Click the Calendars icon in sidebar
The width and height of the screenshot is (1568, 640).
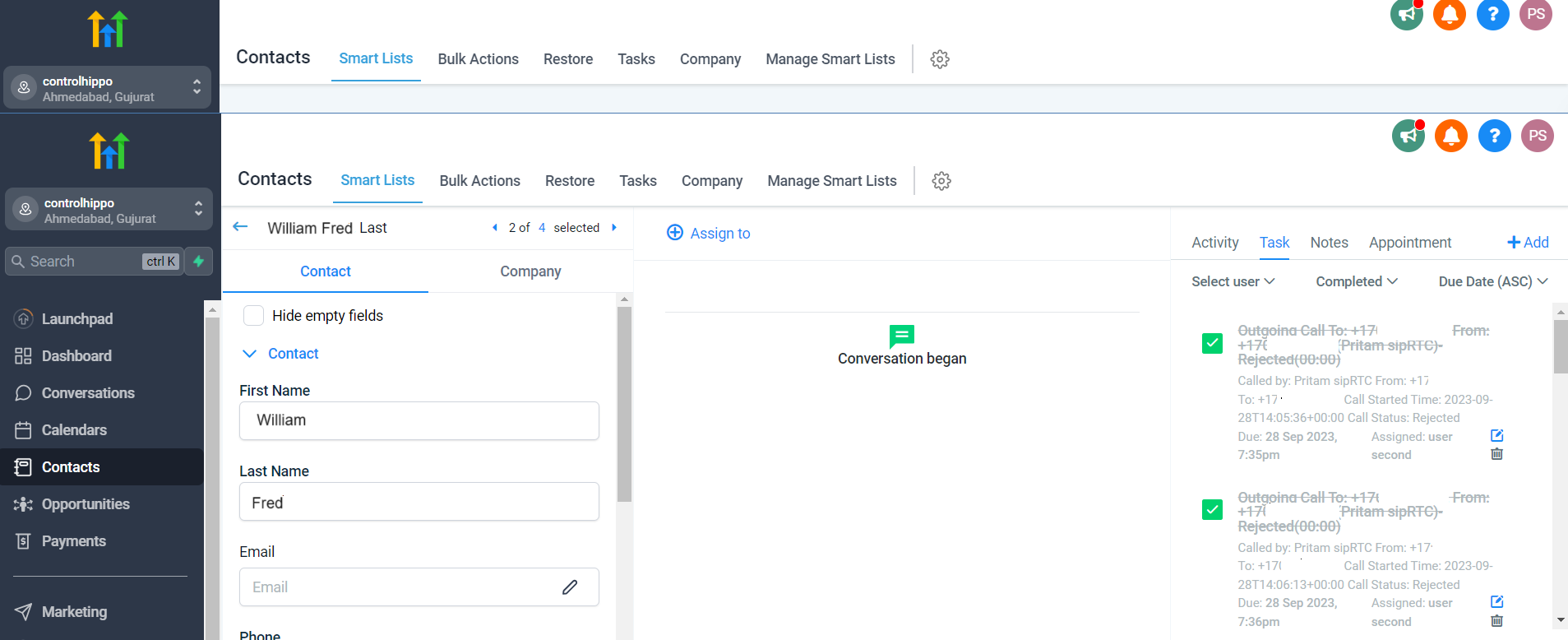click(23, 429)
